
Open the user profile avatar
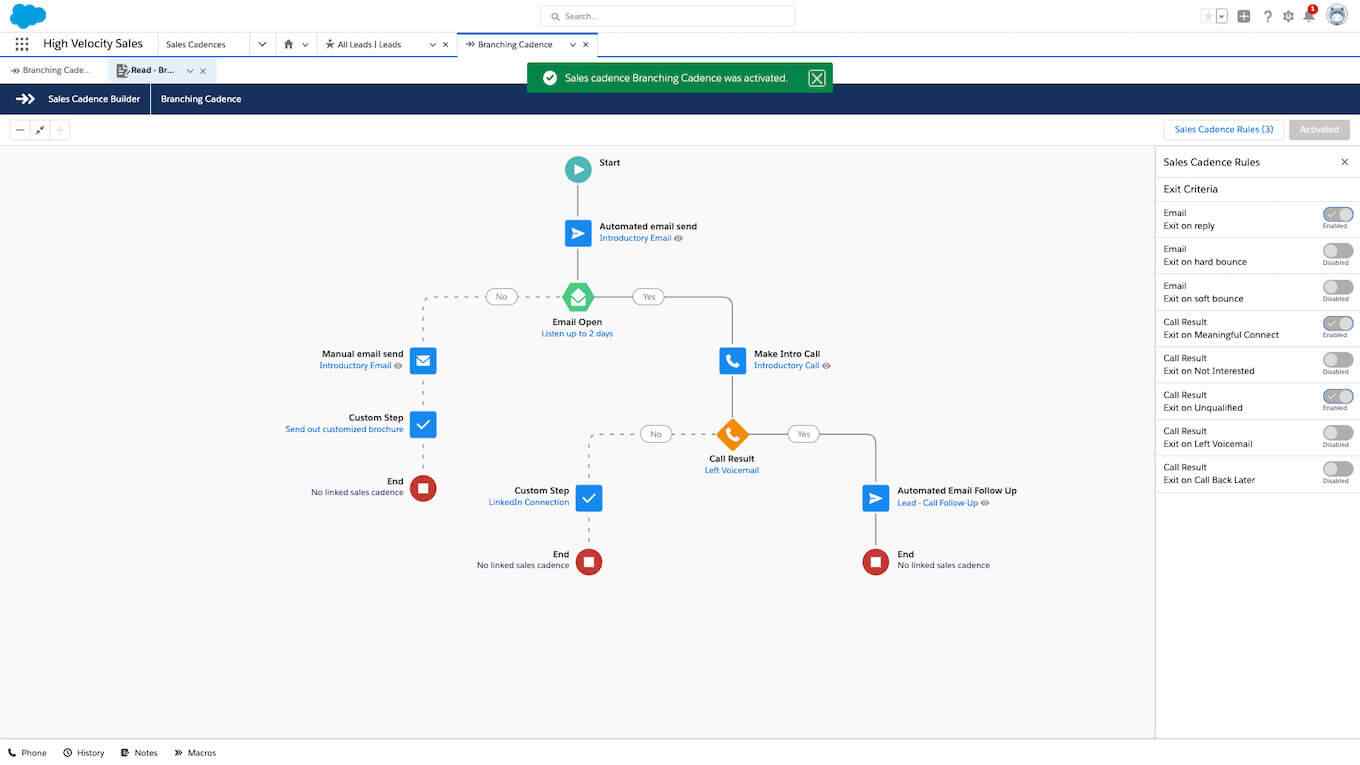(1337, 15)
